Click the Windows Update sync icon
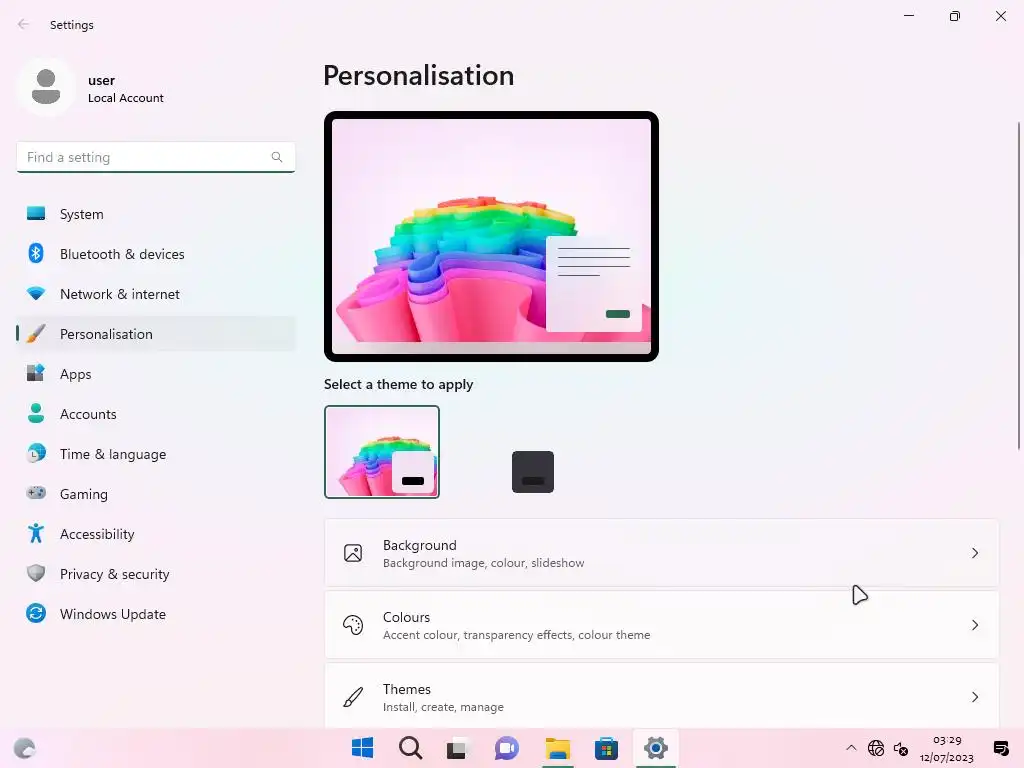The image size is (1024, 768). (36, 613)
